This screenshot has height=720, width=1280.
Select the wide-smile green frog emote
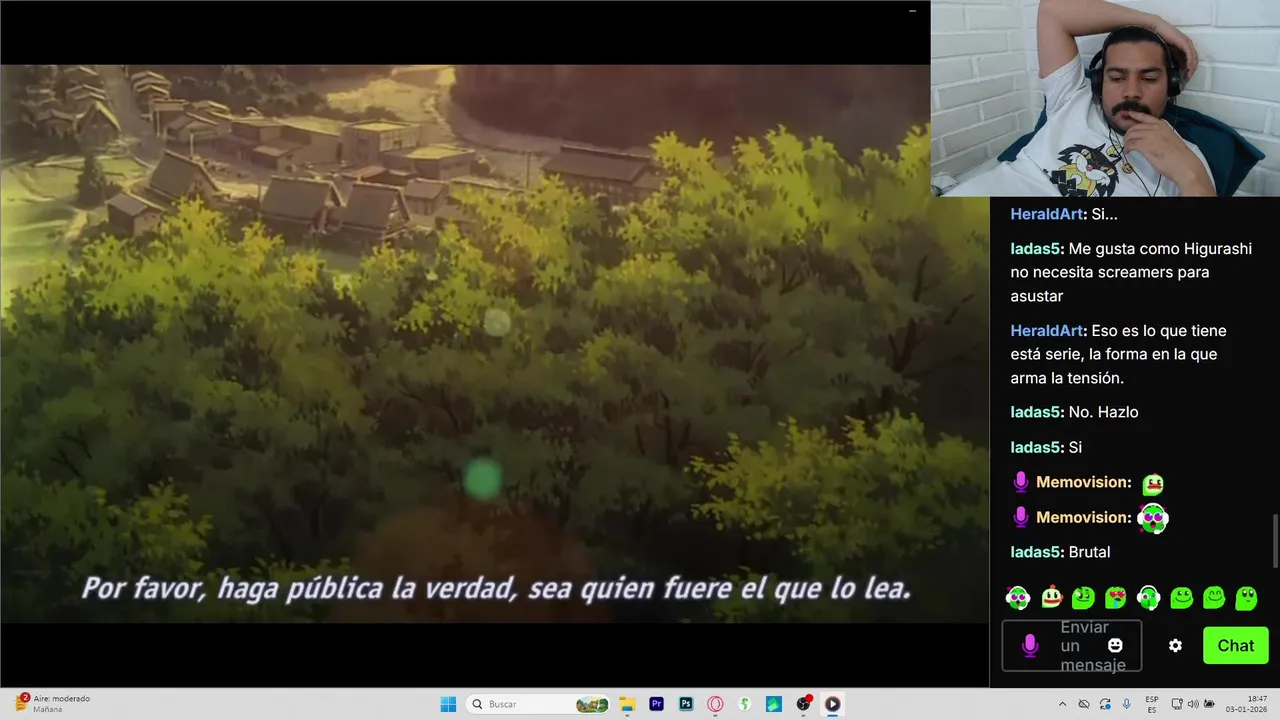click(1182, 598)
